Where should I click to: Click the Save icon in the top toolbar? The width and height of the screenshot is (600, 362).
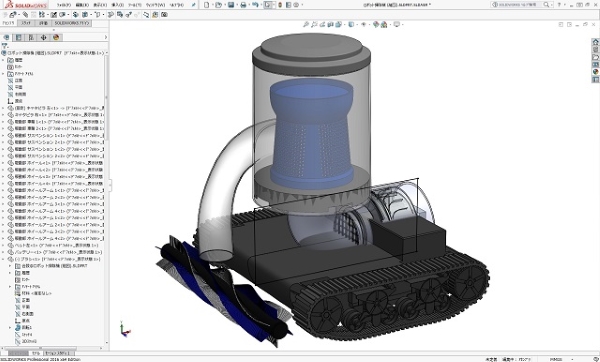pyautogui.click(x=231, y=5)
